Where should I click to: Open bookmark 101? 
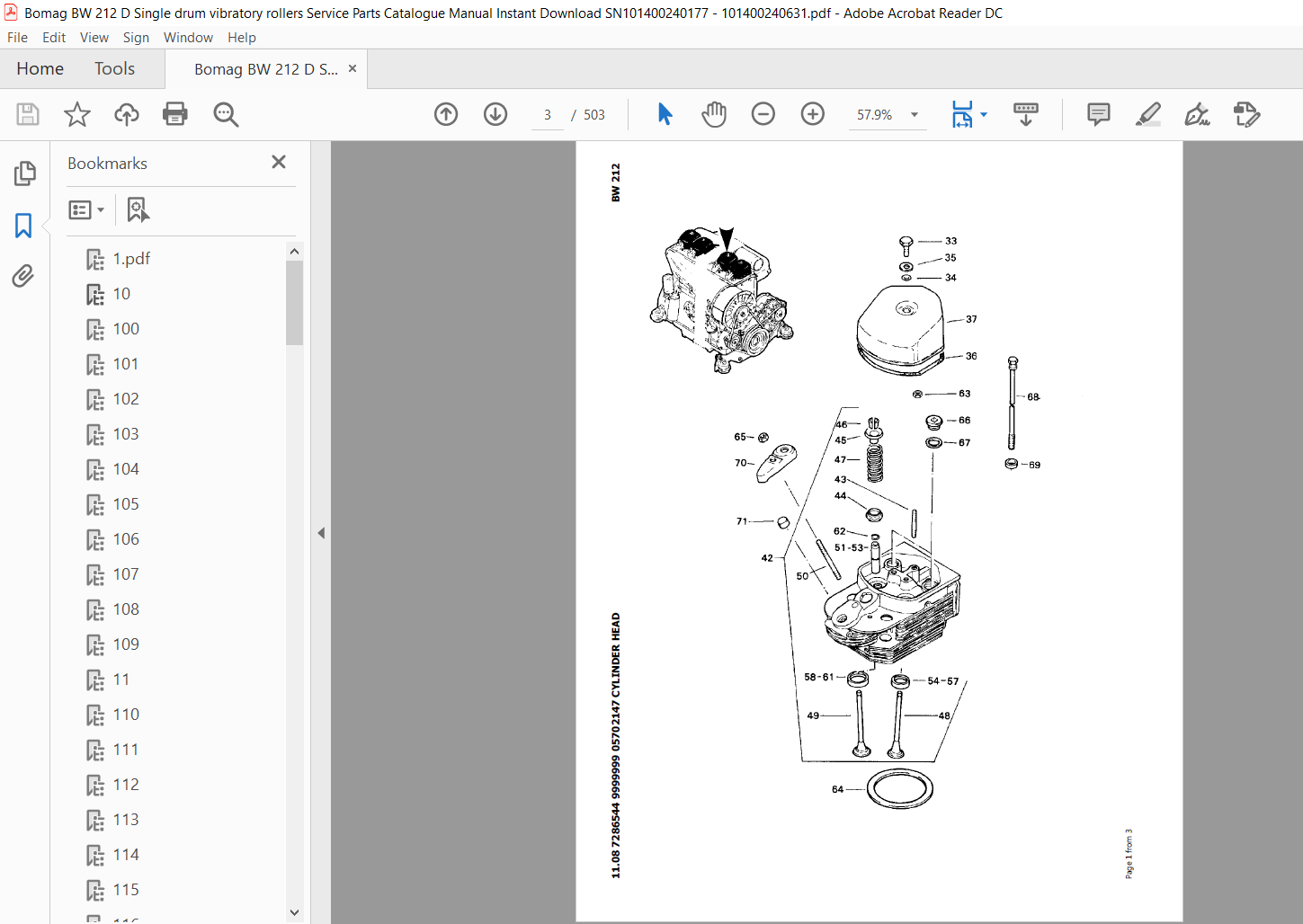(126, 364)
